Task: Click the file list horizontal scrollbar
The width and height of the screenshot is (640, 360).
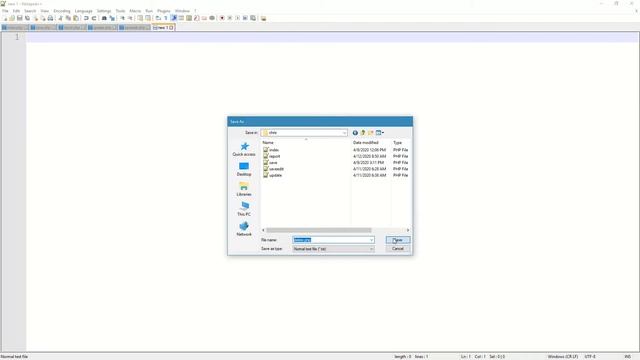Action: tap(319, 230)
